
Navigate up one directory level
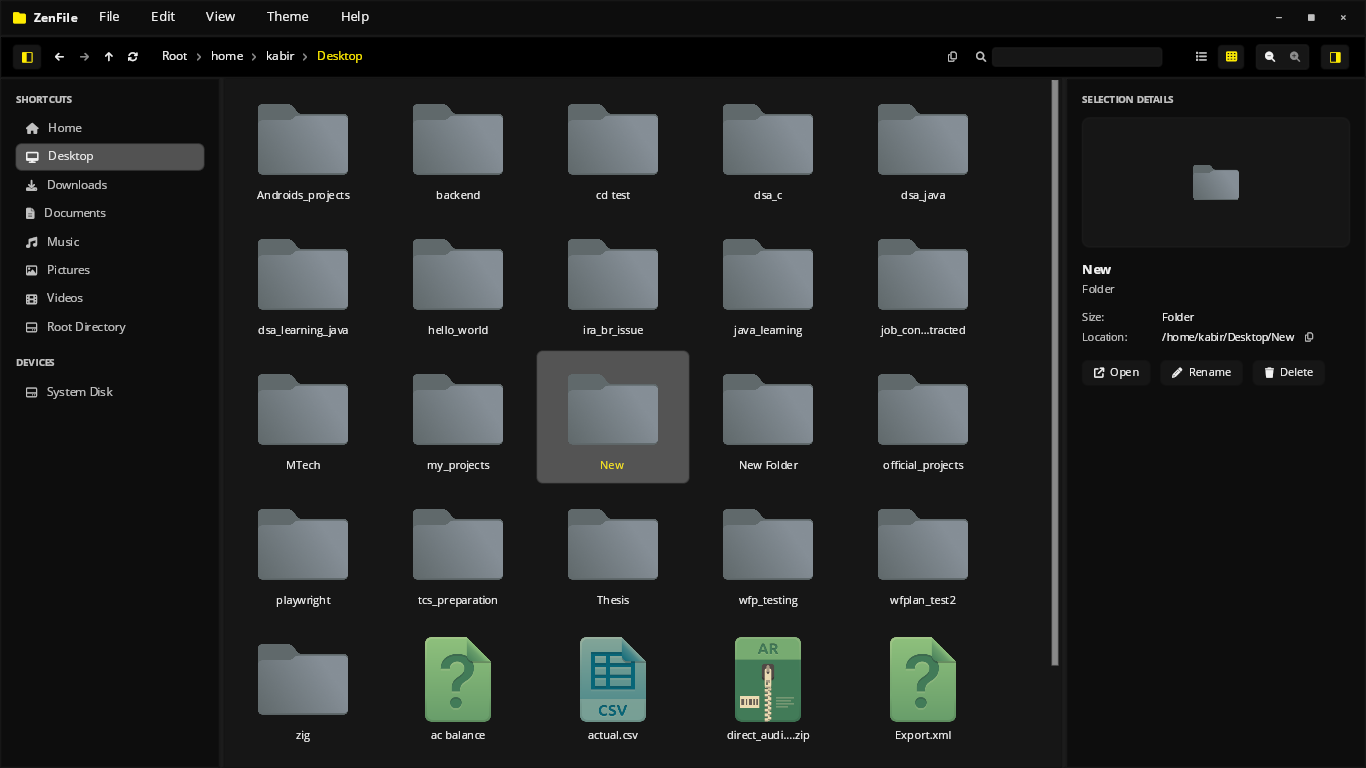coord(108,57)
